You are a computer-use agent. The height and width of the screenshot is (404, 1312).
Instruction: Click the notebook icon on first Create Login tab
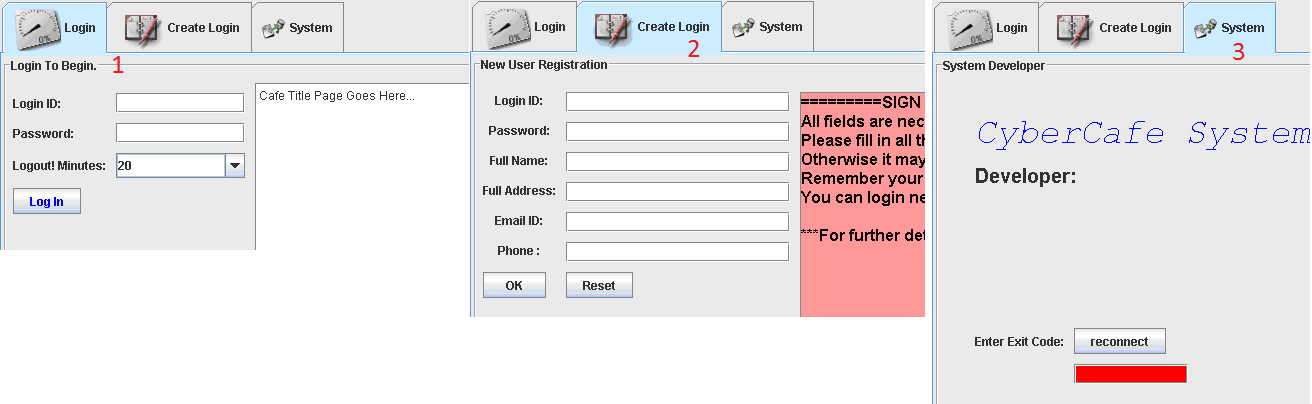(142, 28)
